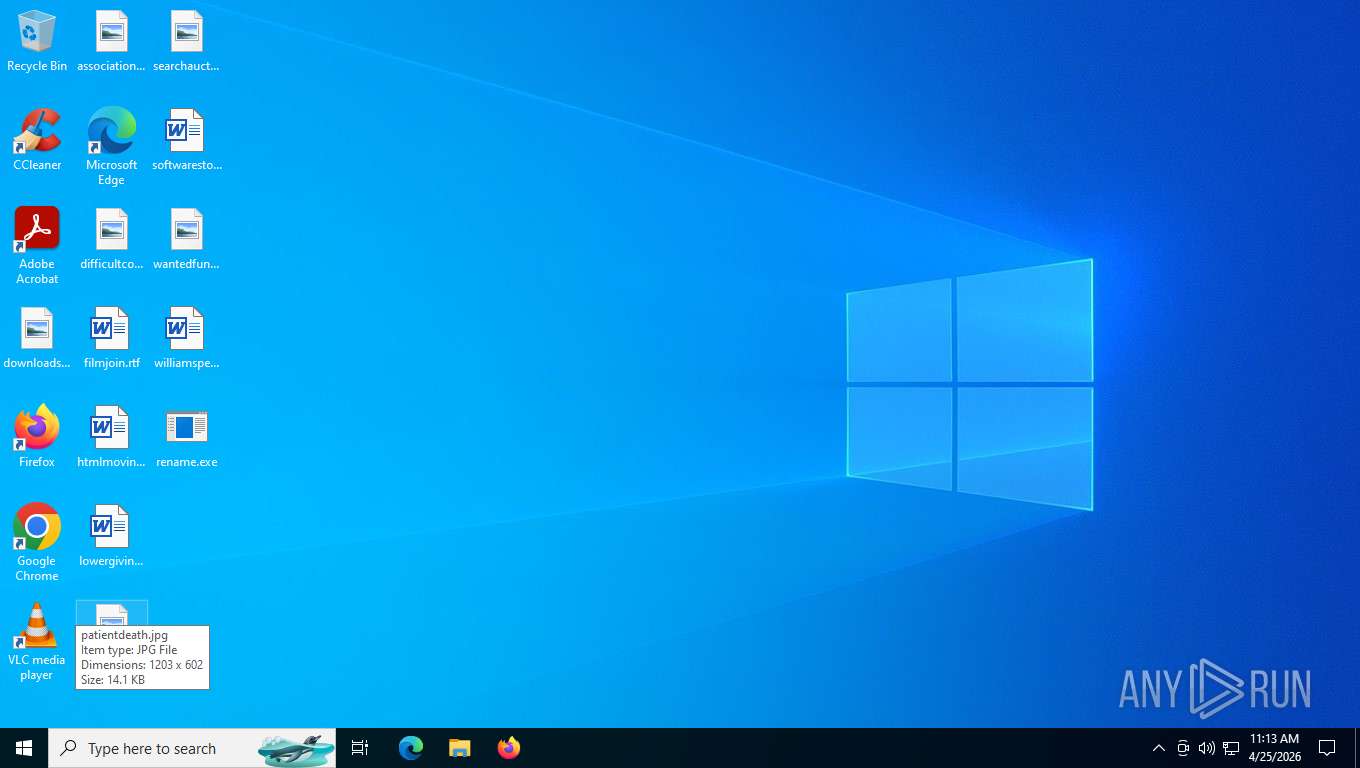Open File Explorer from taskbar
Image resolution: width=1360 pixels, height=768 pixels.
click(459, 748)
